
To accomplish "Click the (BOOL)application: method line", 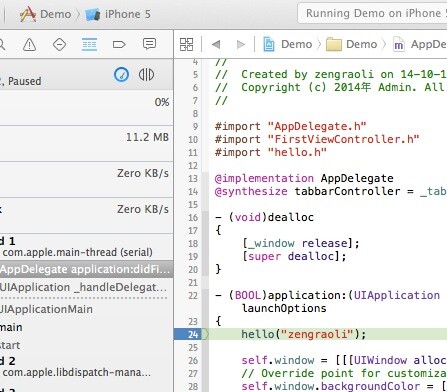I will click(328, 295).
